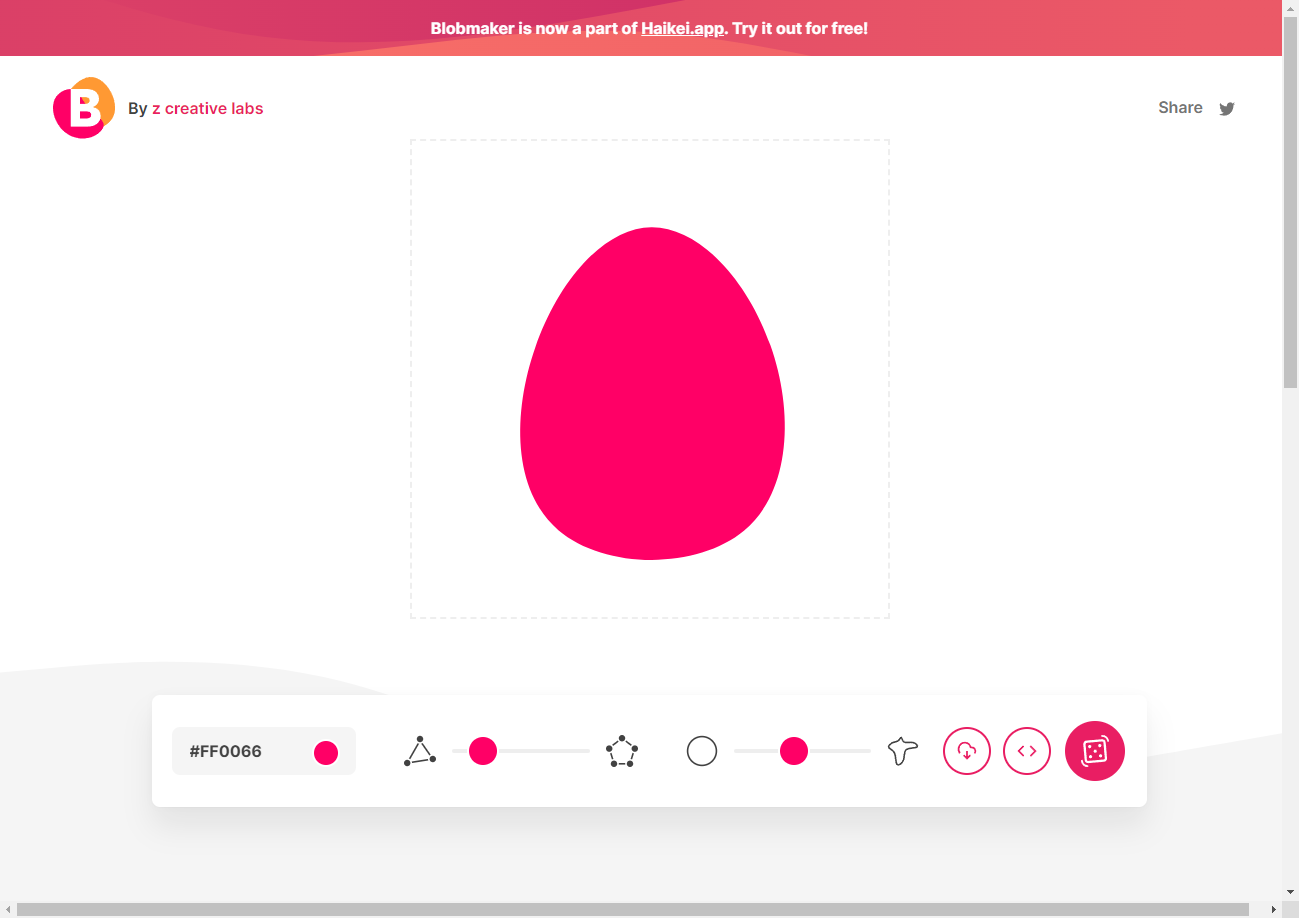Click the spiky blob high-contrast icon

[902, 751]
